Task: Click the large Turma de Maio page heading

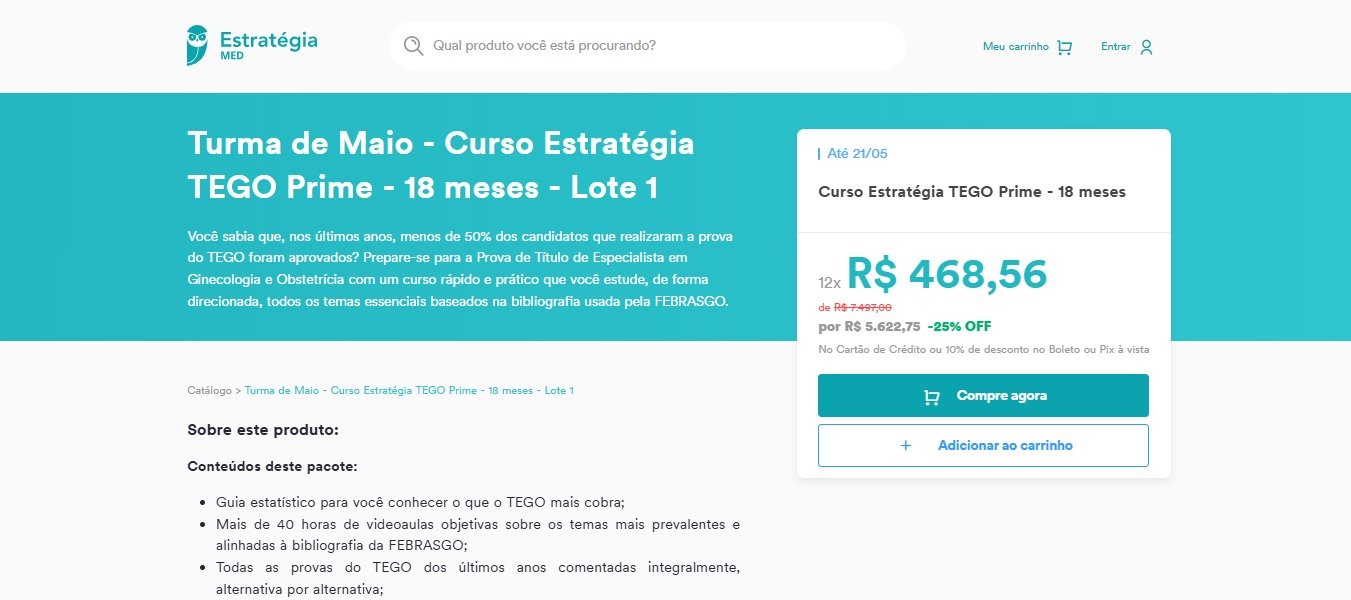Action: [441, 165]
